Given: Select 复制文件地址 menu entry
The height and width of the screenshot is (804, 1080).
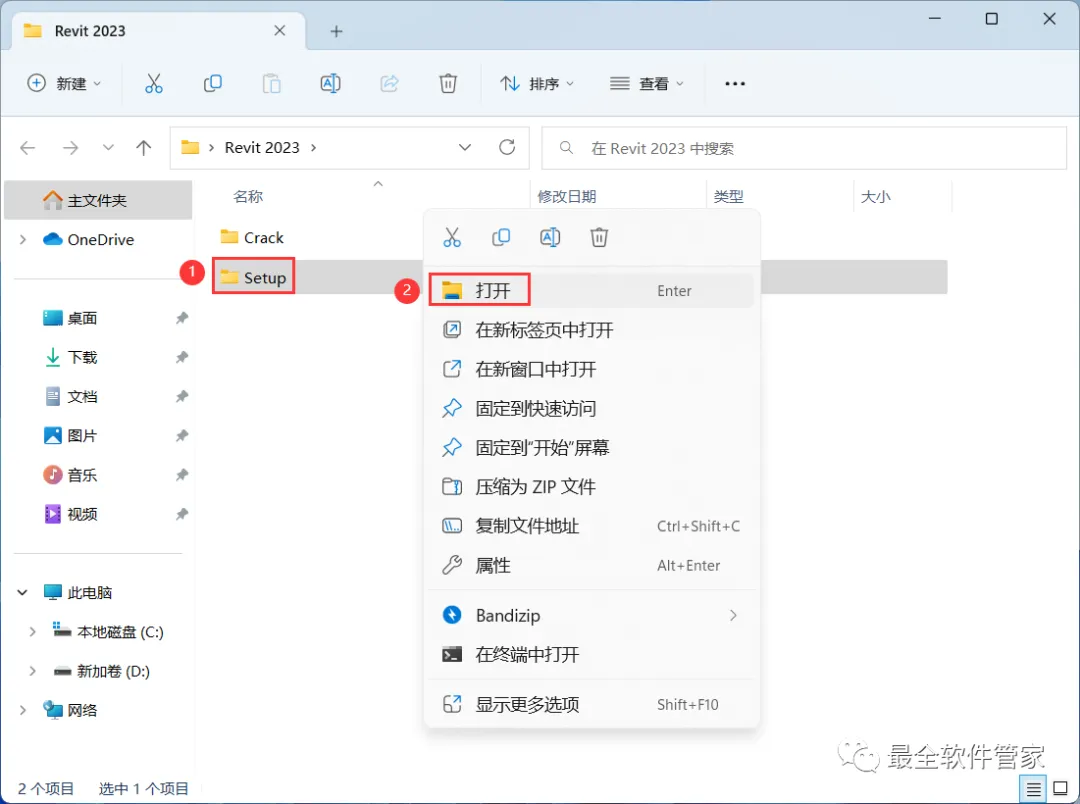Looking at the screenshot, I should (592, 526).
